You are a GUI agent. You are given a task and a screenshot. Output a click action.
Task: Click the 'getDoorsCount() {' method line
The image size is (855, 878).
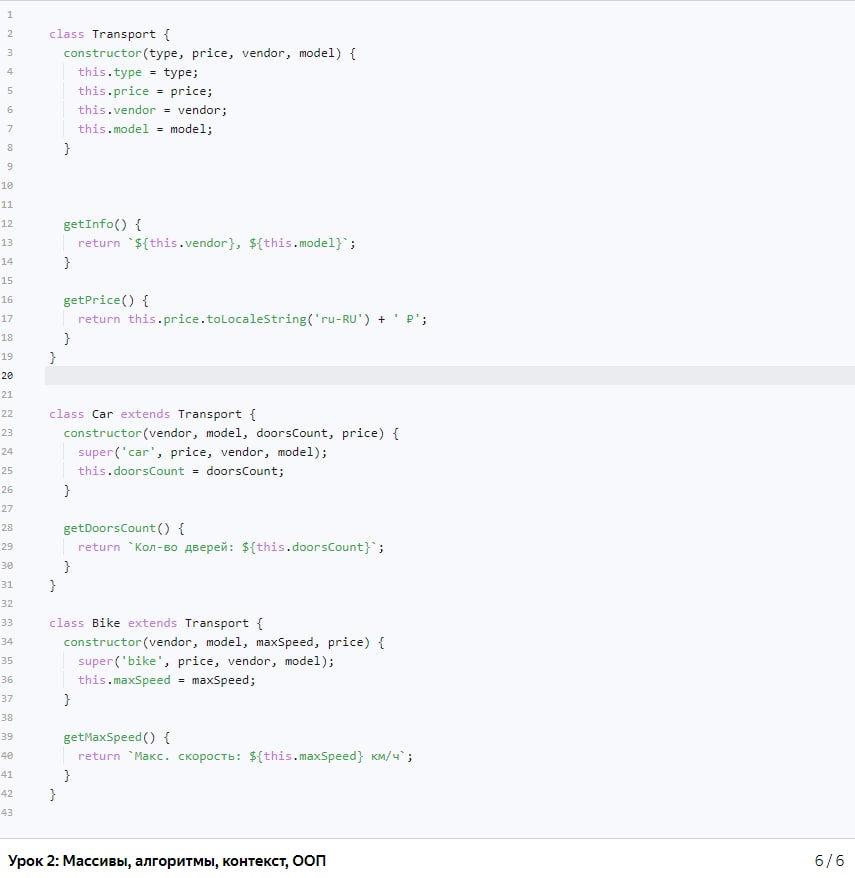coord(124,529)
